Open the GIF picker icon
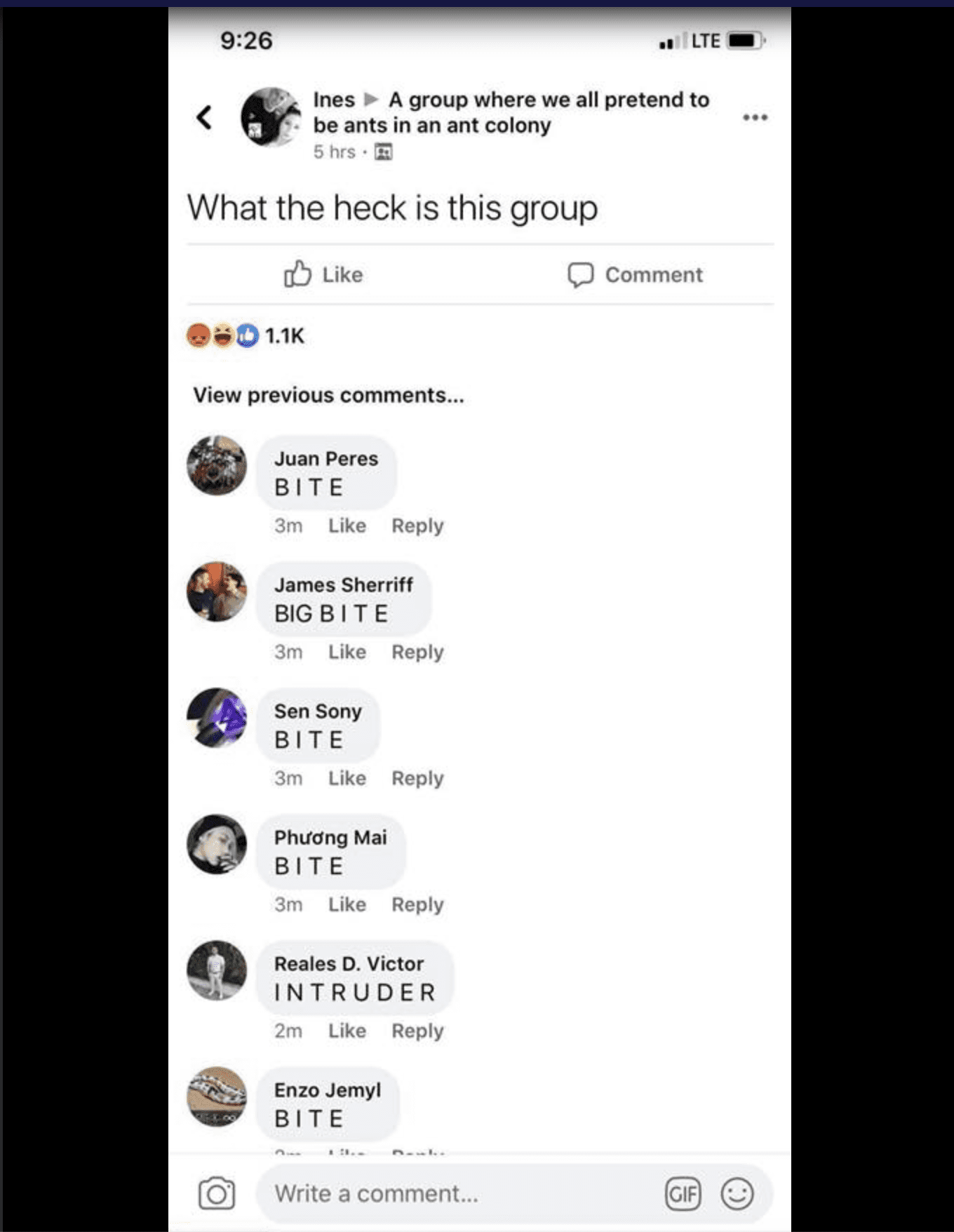This screenshot has height=1232, width=954. (x=683, y=1193)
